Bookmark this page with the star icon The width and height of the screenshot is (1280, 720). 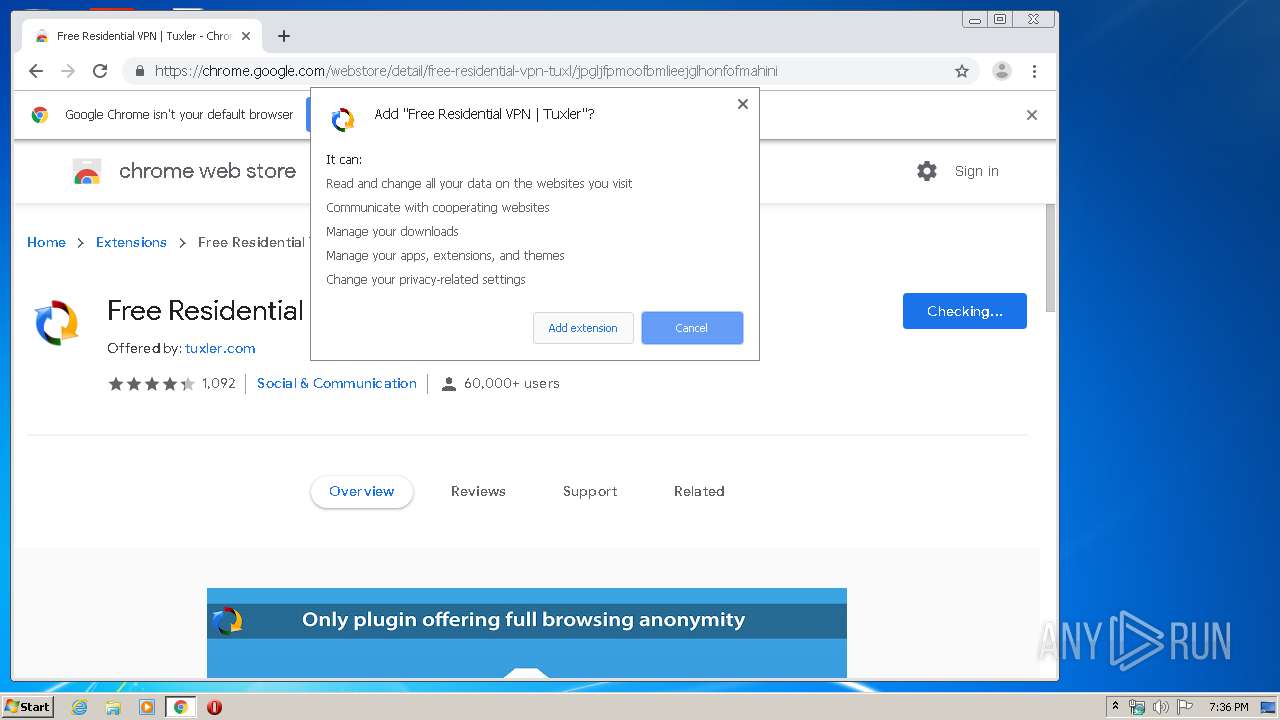962,71
